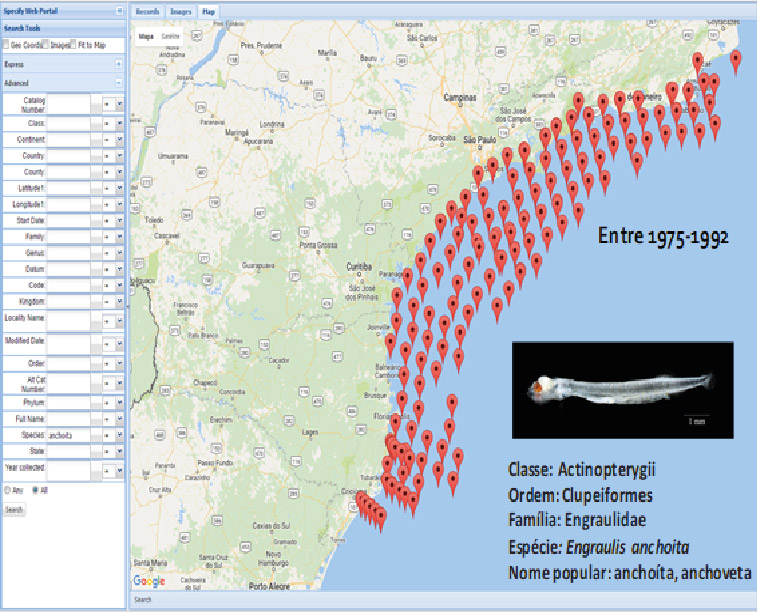Click the County input field
The height and width of the screenshot is (612, 759).
[69, 172]
